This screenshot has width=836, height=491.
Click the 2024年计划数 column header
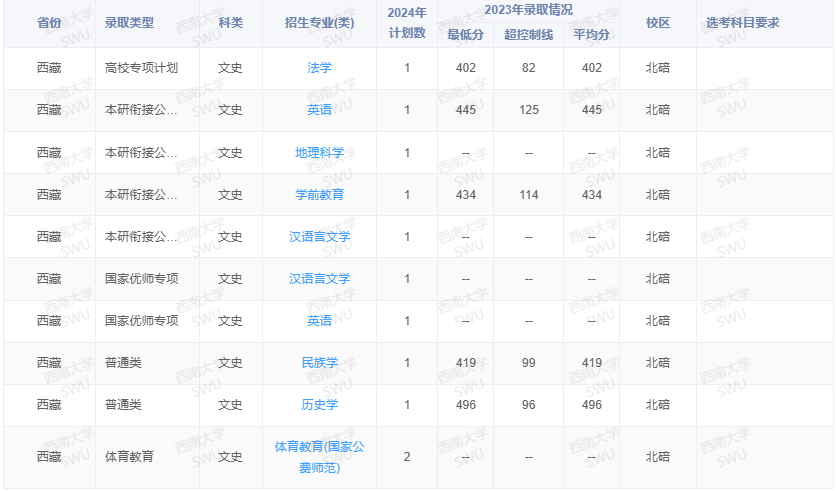(x=407, y=23)
